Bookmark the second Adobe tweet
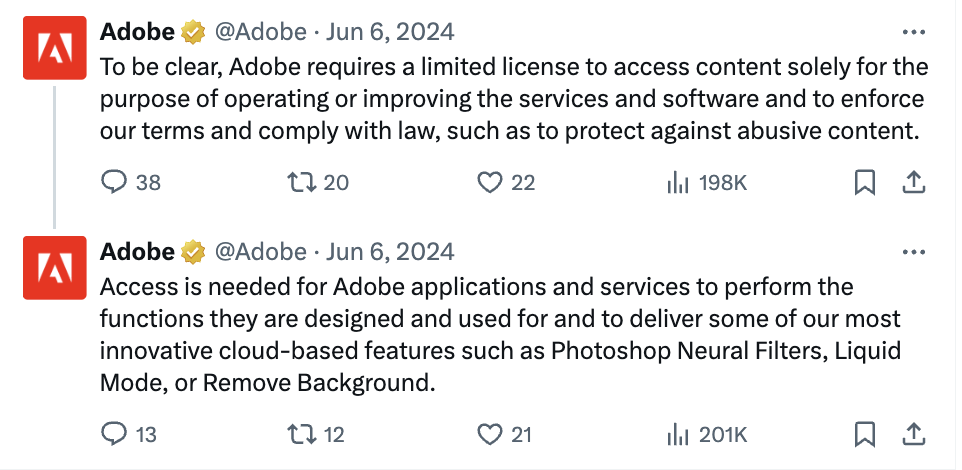Screen dimensions: 962x470 [865, 434]
